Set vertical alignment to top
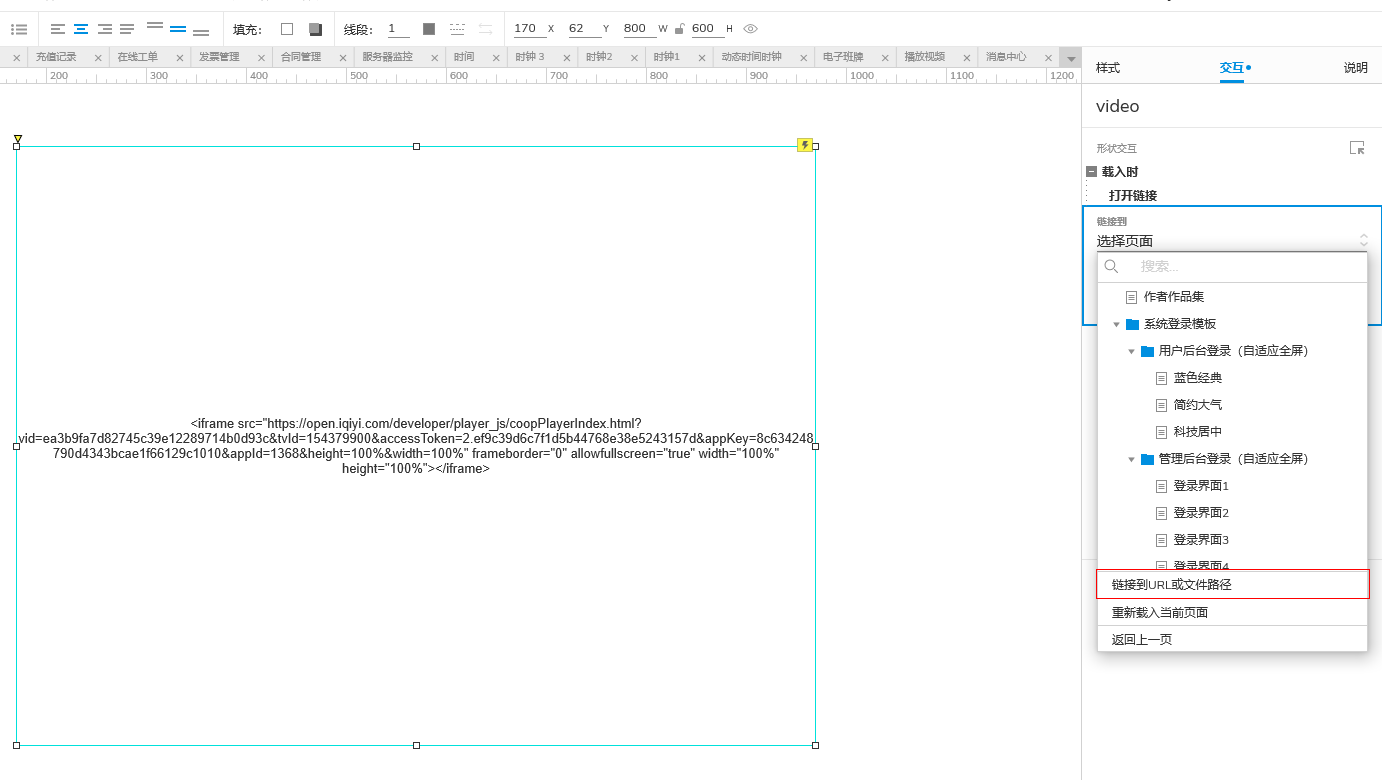The height and width of the screenshot is (780, 1382). pos(155,27)
